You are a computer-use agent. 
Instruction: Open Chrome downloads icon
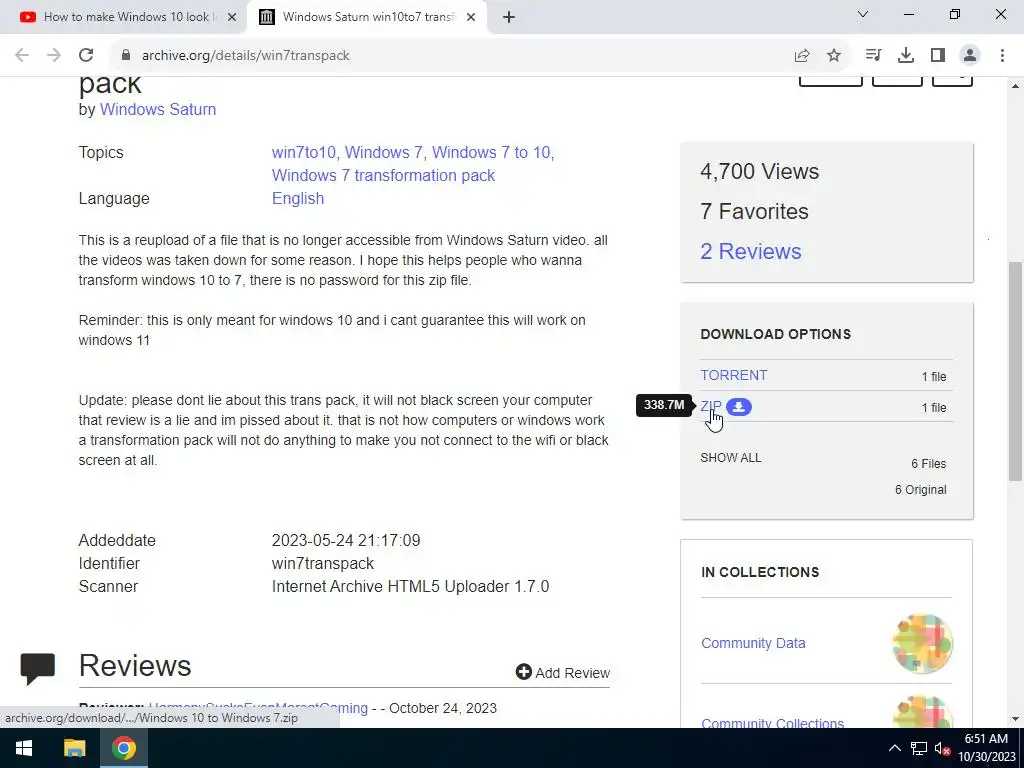(906, 56)
